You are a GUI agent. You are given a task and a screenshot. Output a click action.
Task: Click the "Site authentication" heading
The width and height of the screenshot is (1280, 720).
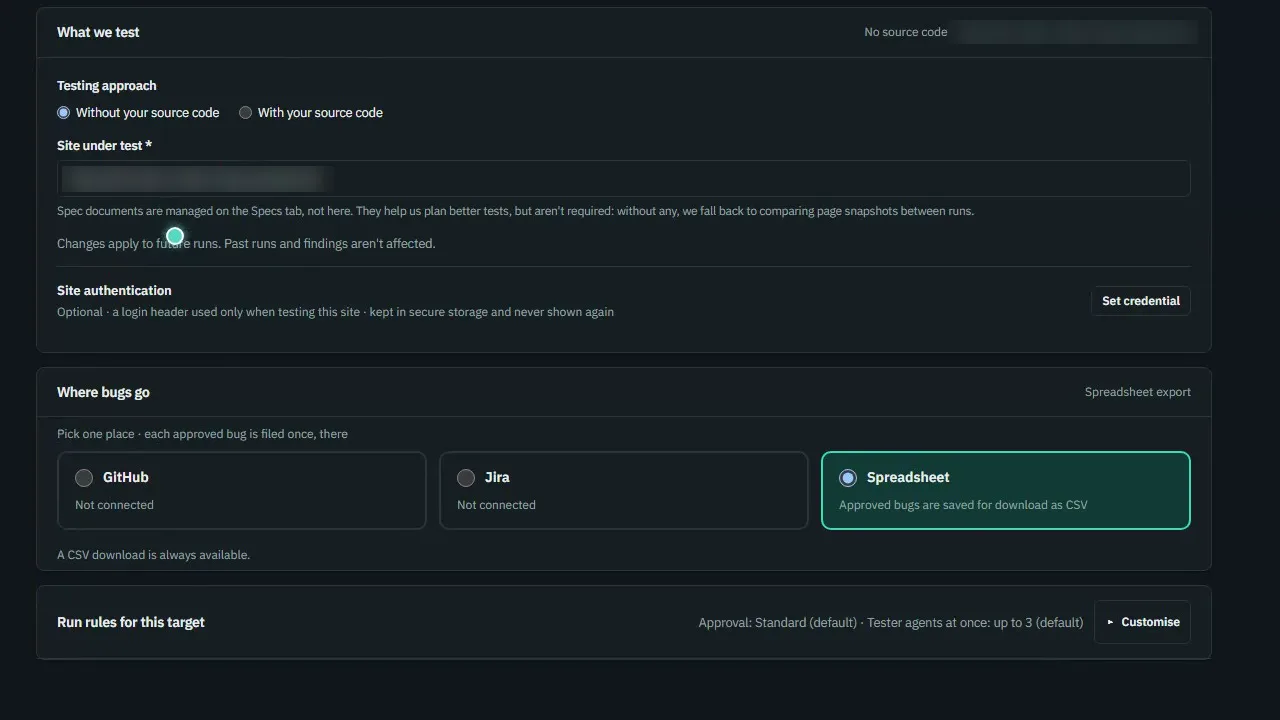click(114, 291)
